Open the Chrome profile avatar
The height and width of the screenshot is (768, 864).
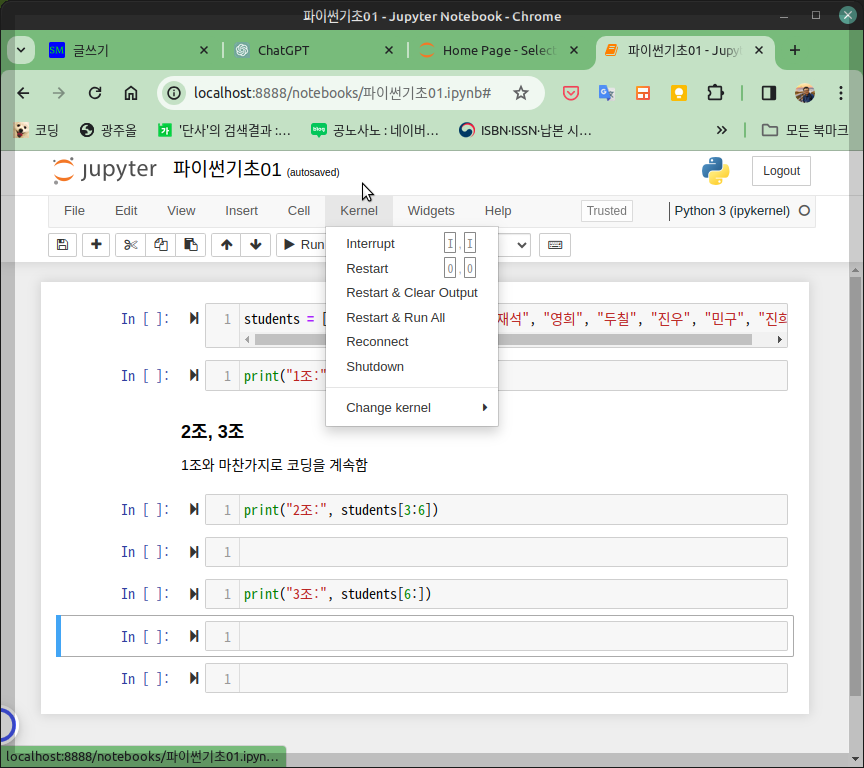[x=804, y=93]
